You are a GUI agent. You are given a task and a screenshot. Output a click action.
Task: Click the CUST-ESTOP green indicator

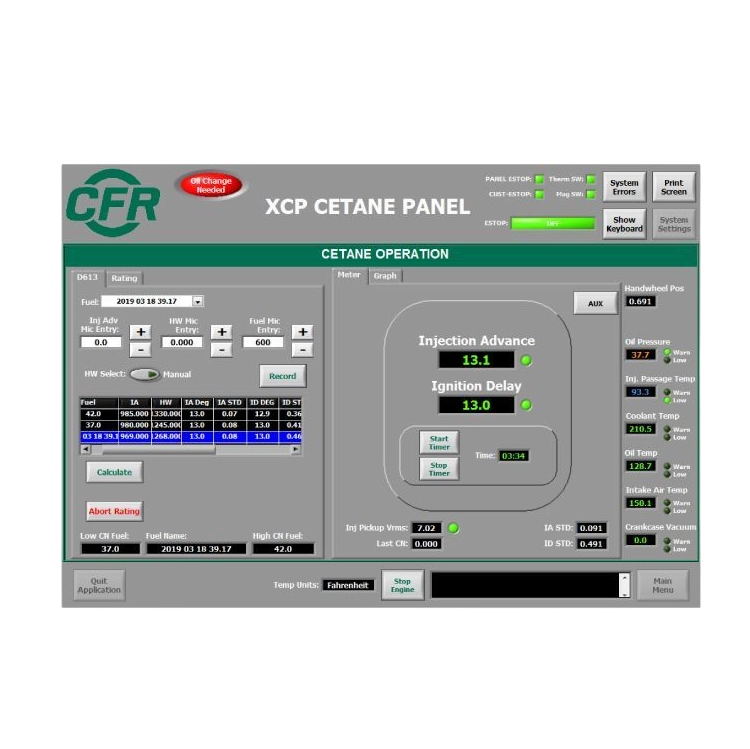[539, 194]
